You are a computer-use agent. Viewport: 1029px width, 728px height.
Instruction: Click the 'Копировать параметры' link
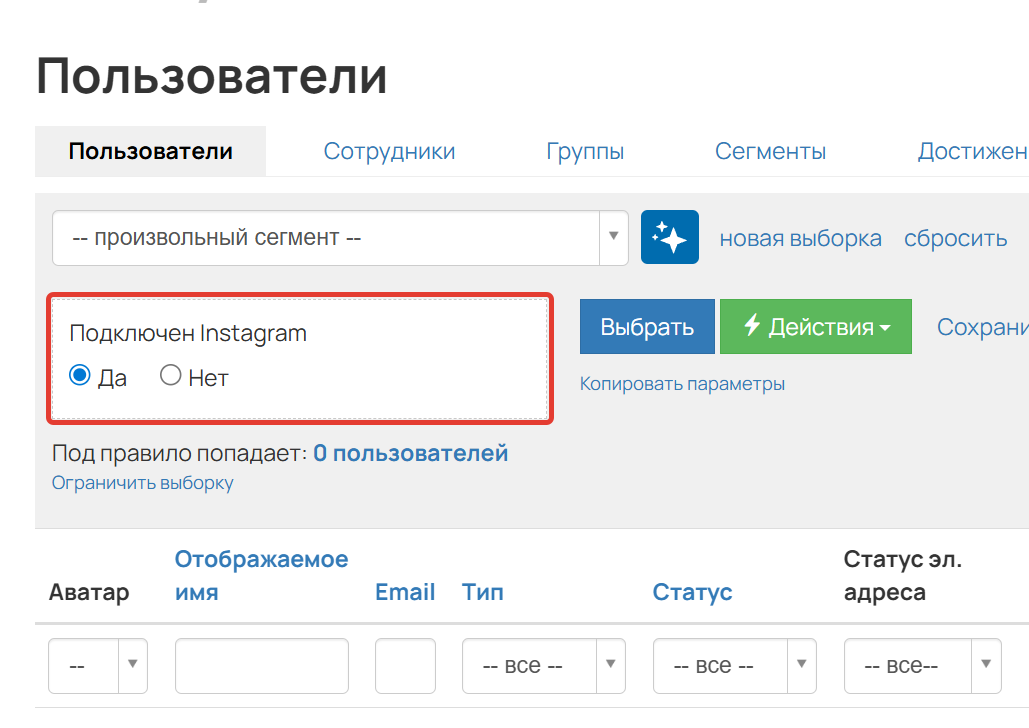point(682,383)
